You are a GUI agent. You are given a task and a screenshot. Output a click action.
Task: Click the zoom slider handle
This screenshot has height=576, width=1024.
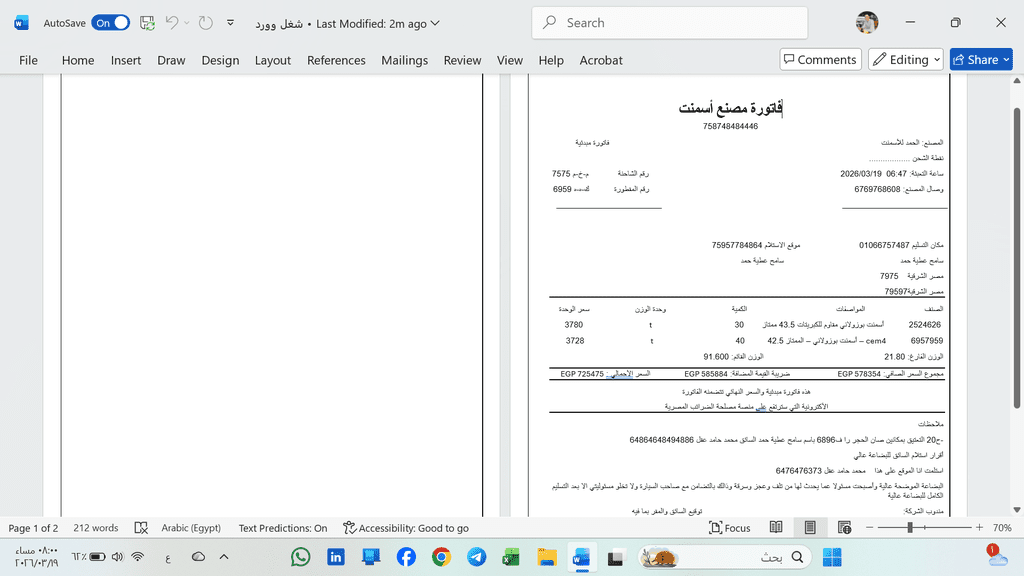[910, 528]
